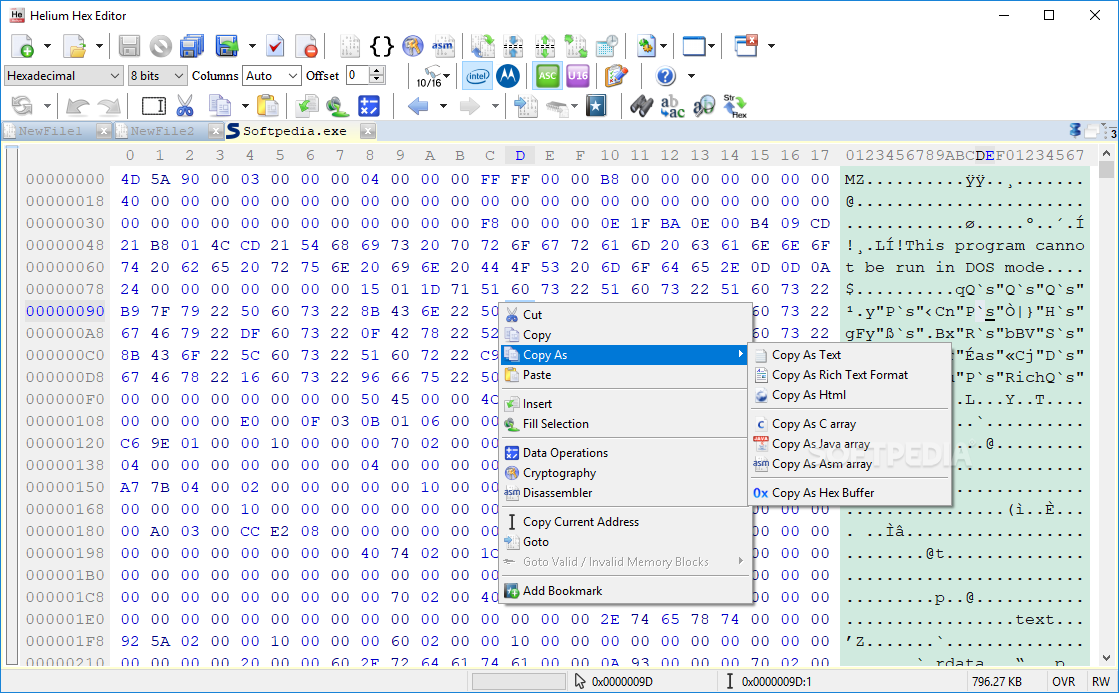Choose Copy As Text from submenu
The height and width of the screenshot is (693, 1119).
[849, 355]
